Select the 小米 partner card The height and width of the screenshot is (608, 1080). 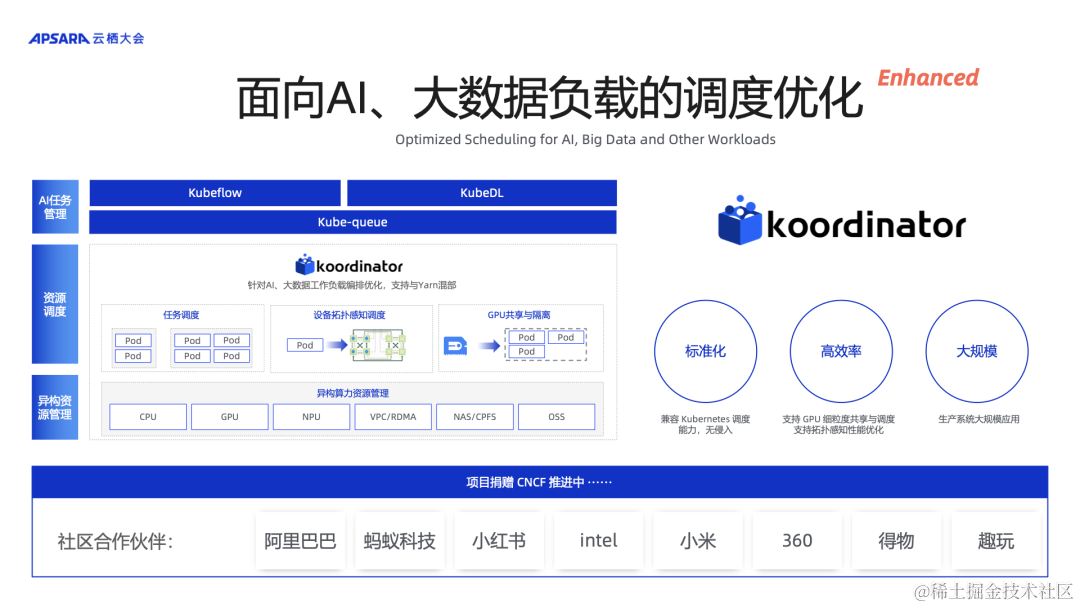point(698,541)
